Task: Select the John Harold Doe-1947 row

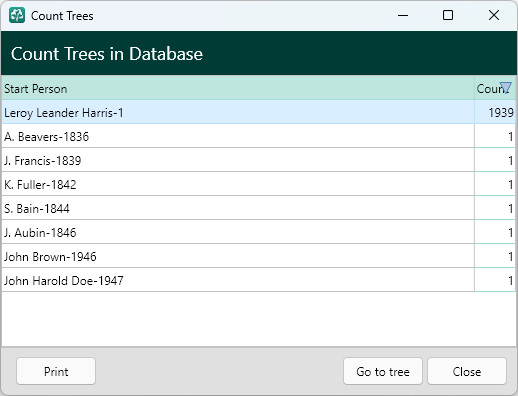Action: [259, 280]
